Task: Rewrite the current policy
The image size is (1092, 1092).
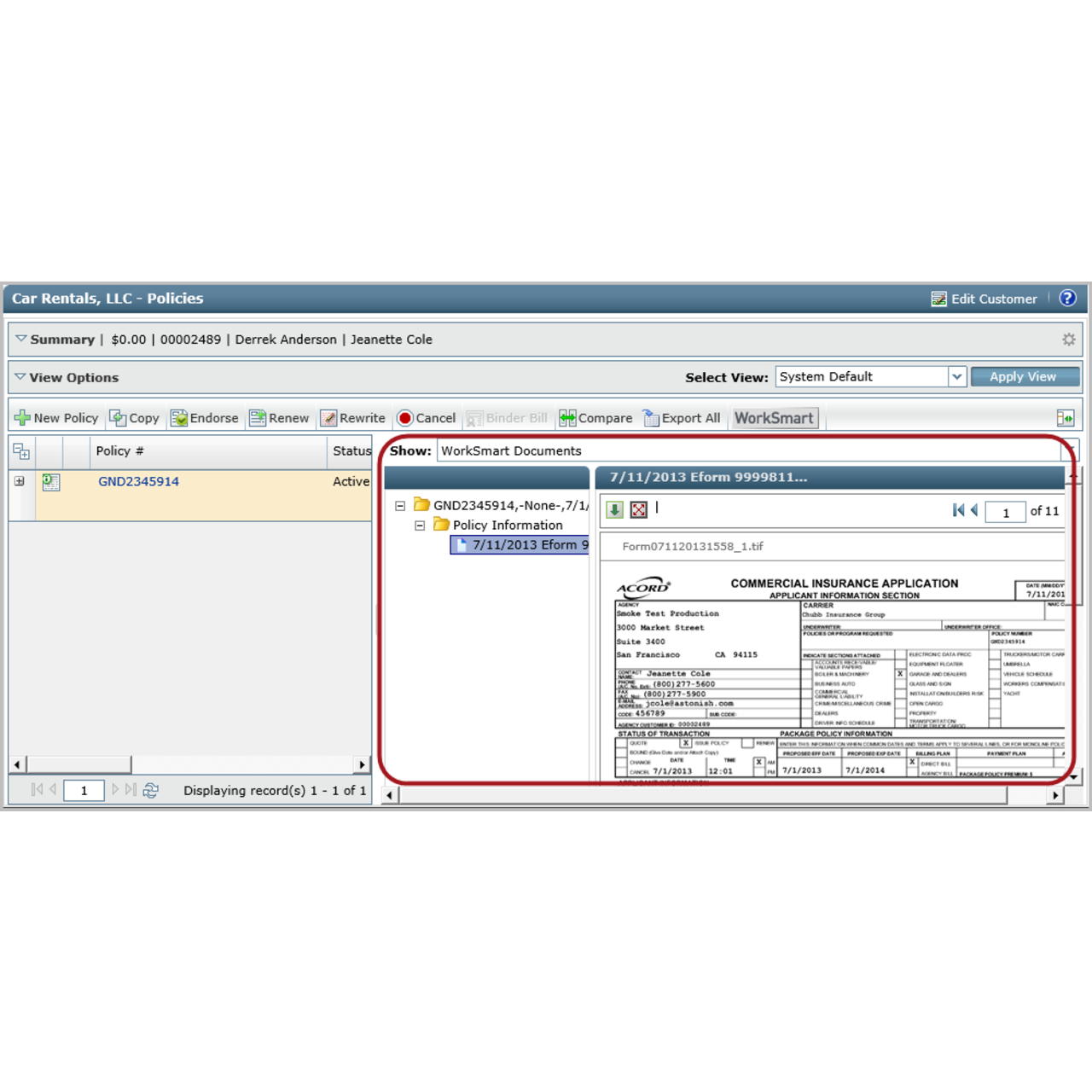Action: pos(352,418)
